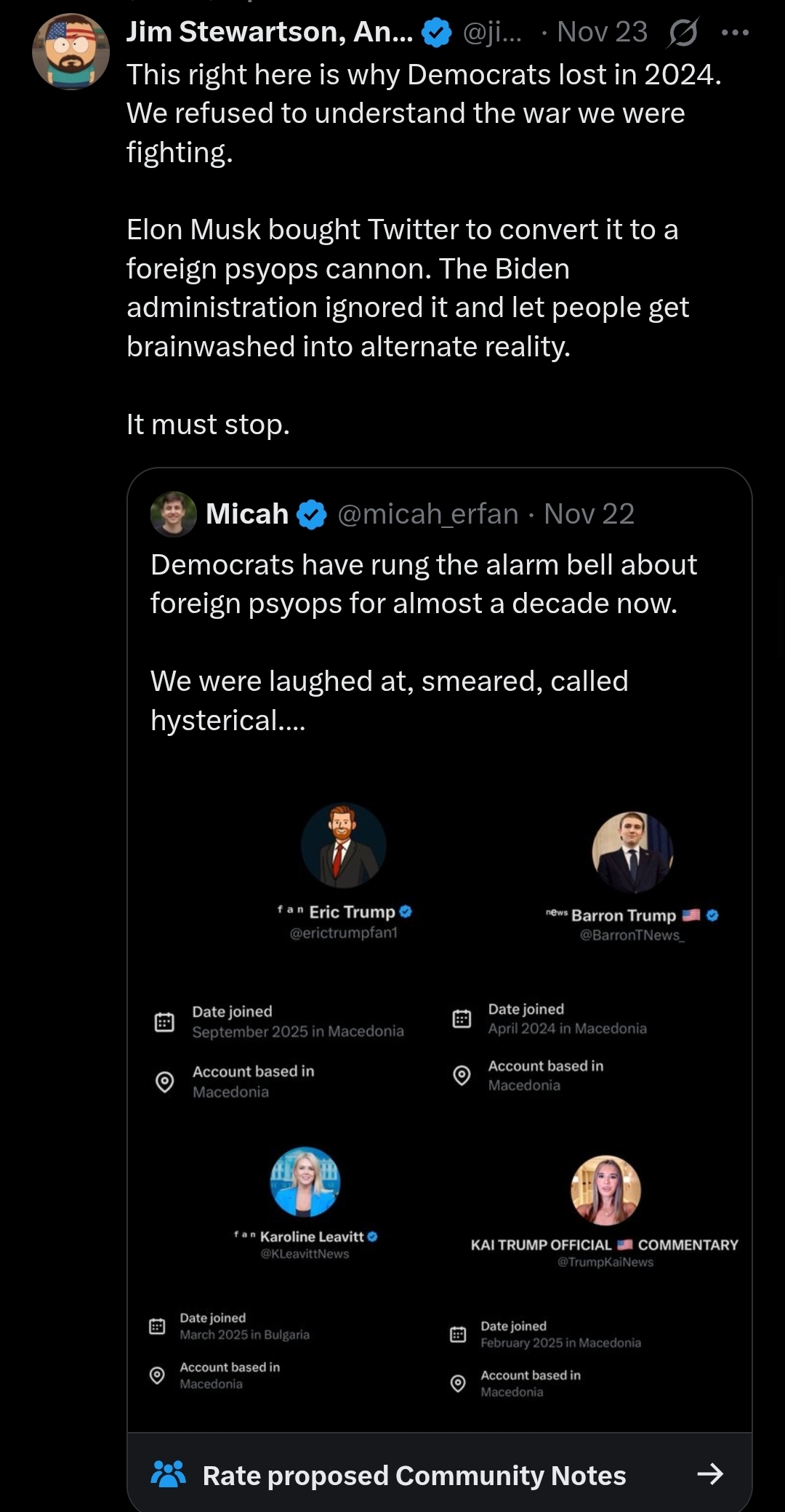Open quoted tweet text about foreign psyops
785x1512 pixels.
(x=423, y=584)
